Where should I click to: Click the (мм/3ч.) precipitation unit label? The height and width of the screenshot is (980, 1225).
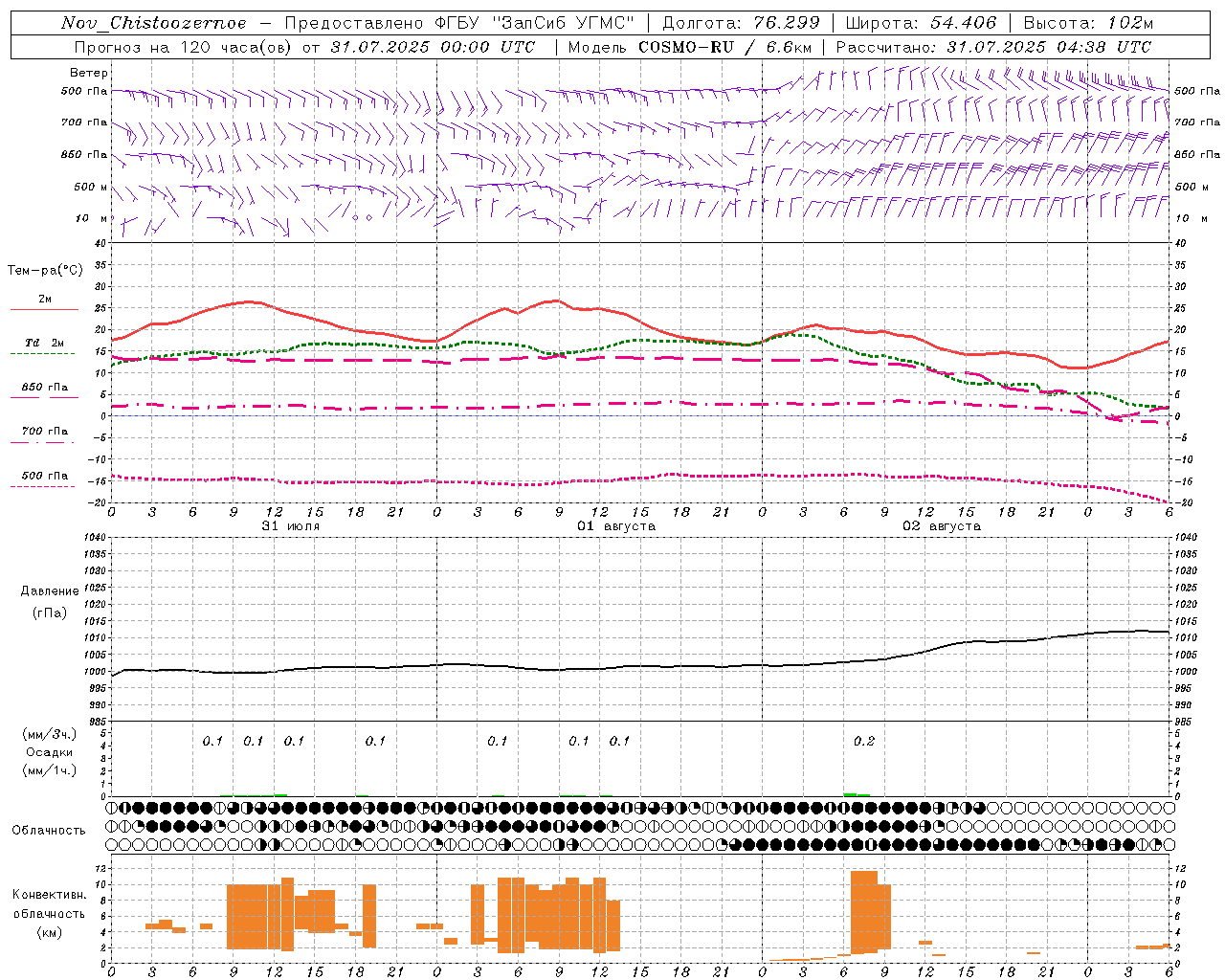pos(50,735)
